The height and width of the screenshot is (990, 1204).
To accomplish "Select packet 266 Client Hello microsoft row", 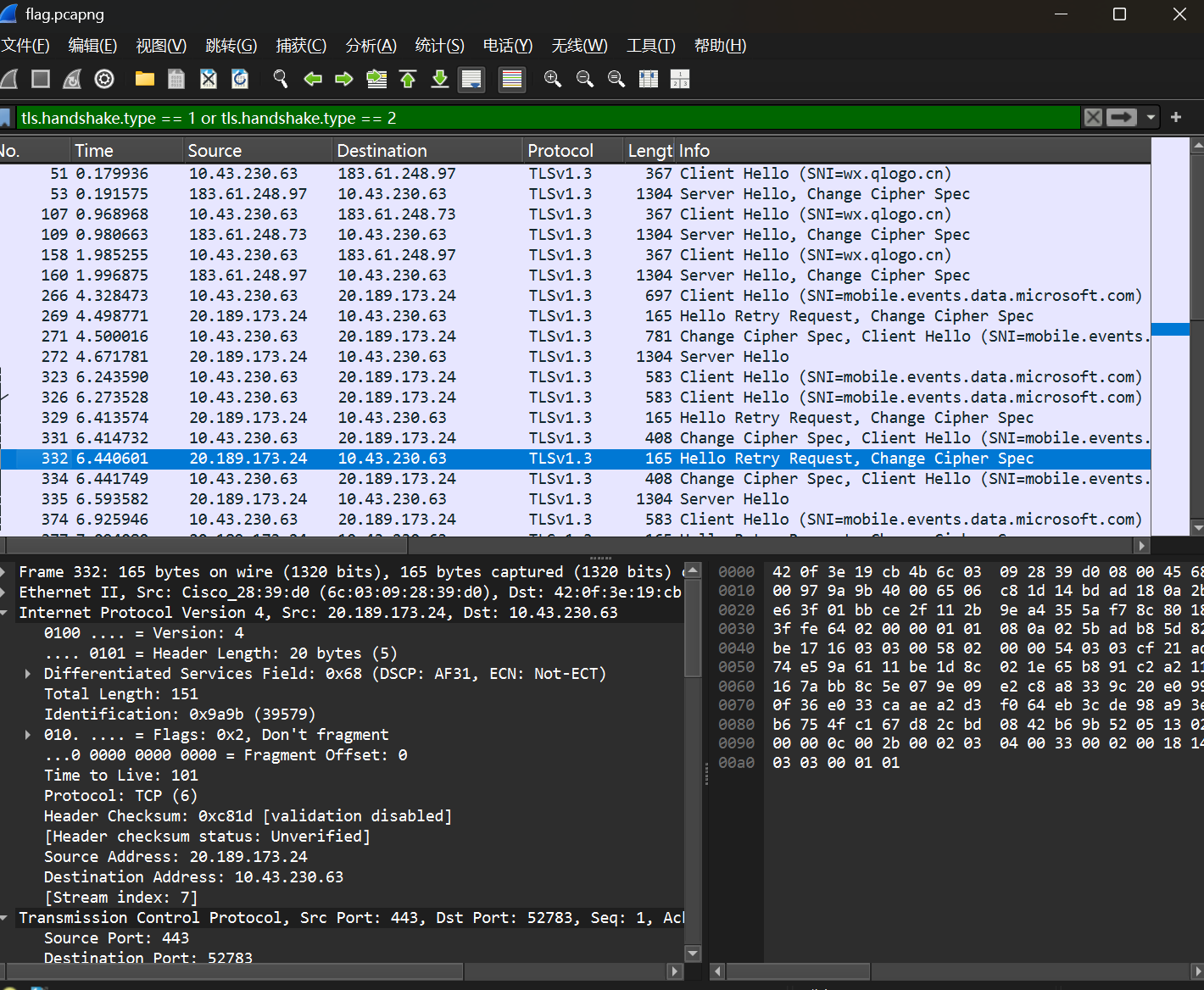I will pyautogui.click(x=575, y=296).
